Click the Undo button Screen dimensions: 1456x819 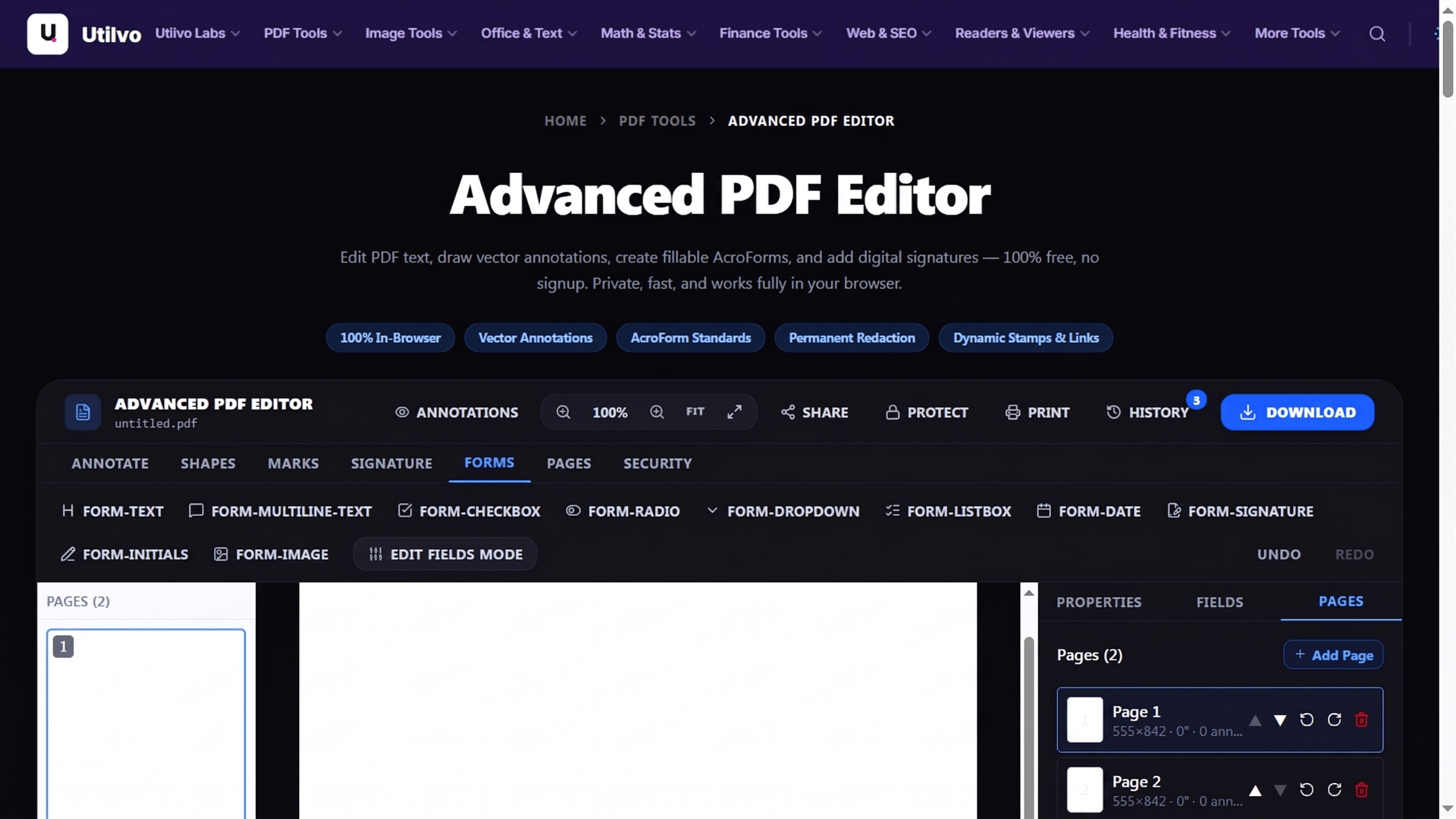1278,554
